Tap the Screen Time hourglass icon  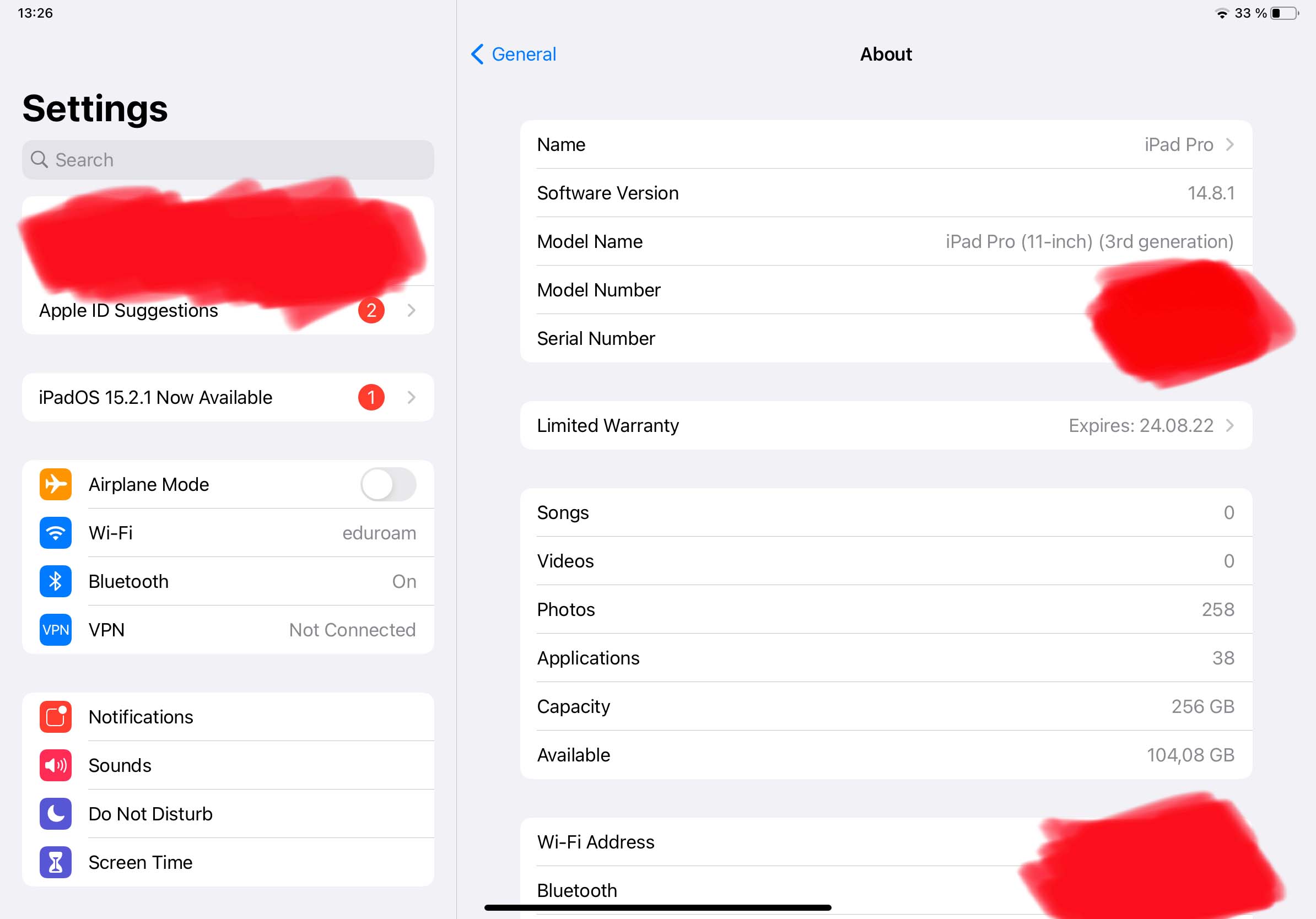pyautogui.click(x=56, y=862)
